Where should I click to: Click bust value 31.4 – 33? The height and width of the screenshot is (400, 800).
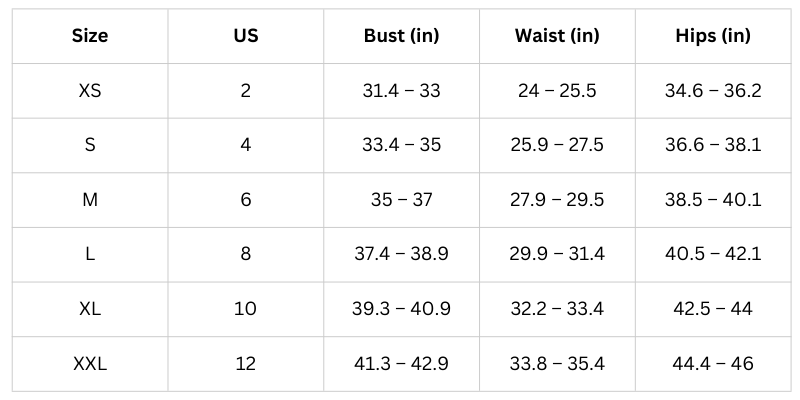401,91
